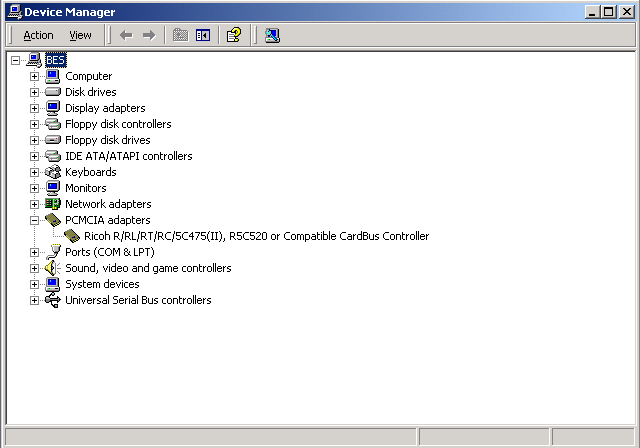Click the Ports (COM & LPT) icon

tap(53, 252)
